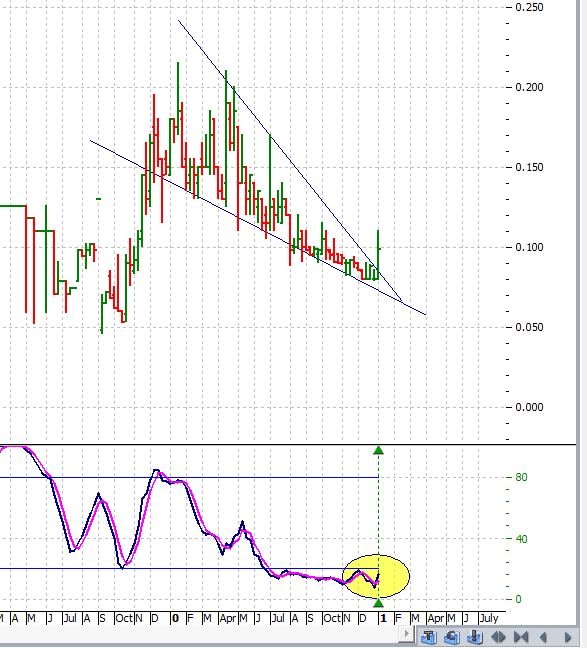587x648 pixels.
Task: Select the upper descending wedge trendline
Action: [289, 160]
